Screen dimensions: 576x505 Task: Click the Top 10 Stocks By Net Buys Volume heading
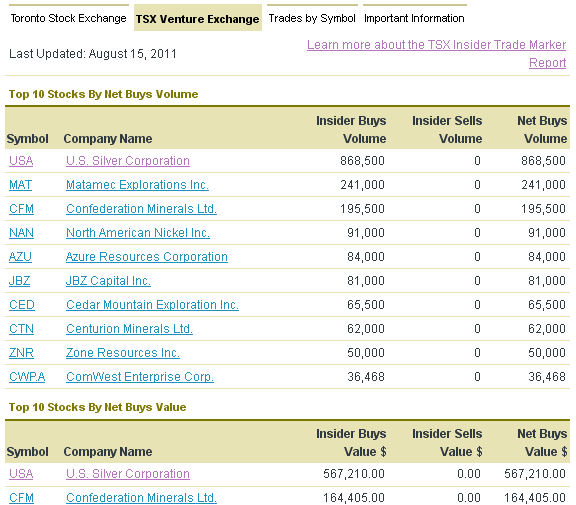(103, 94)
